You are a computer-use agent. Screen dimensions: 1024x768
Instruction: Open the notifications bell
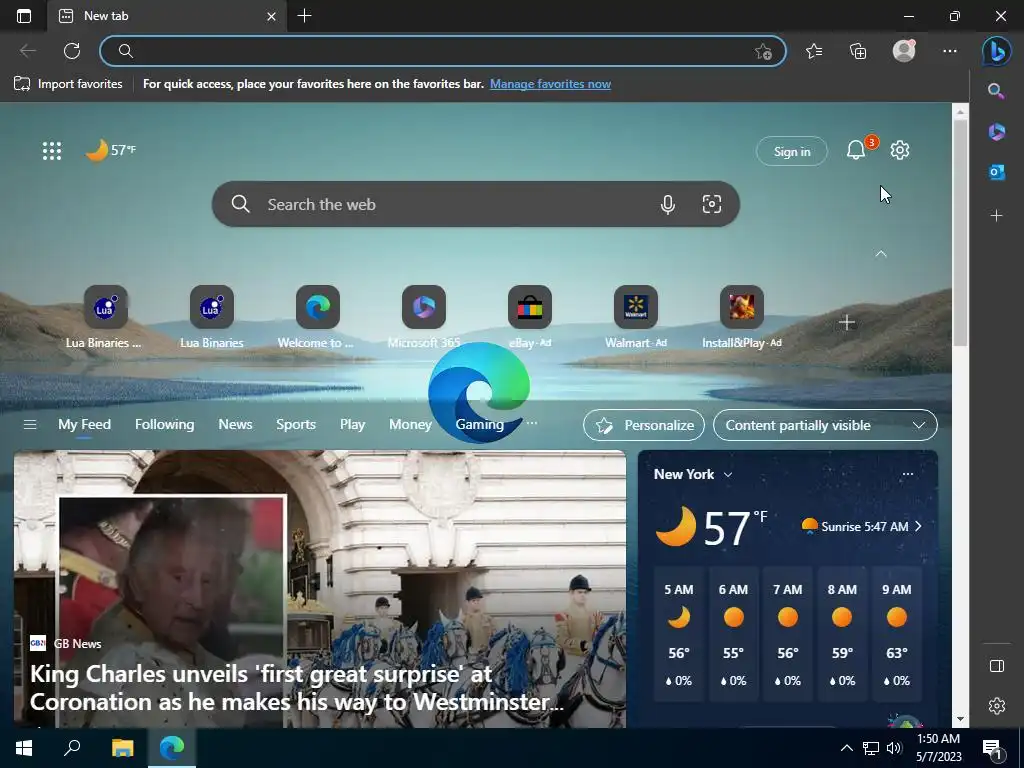[856, 150]
